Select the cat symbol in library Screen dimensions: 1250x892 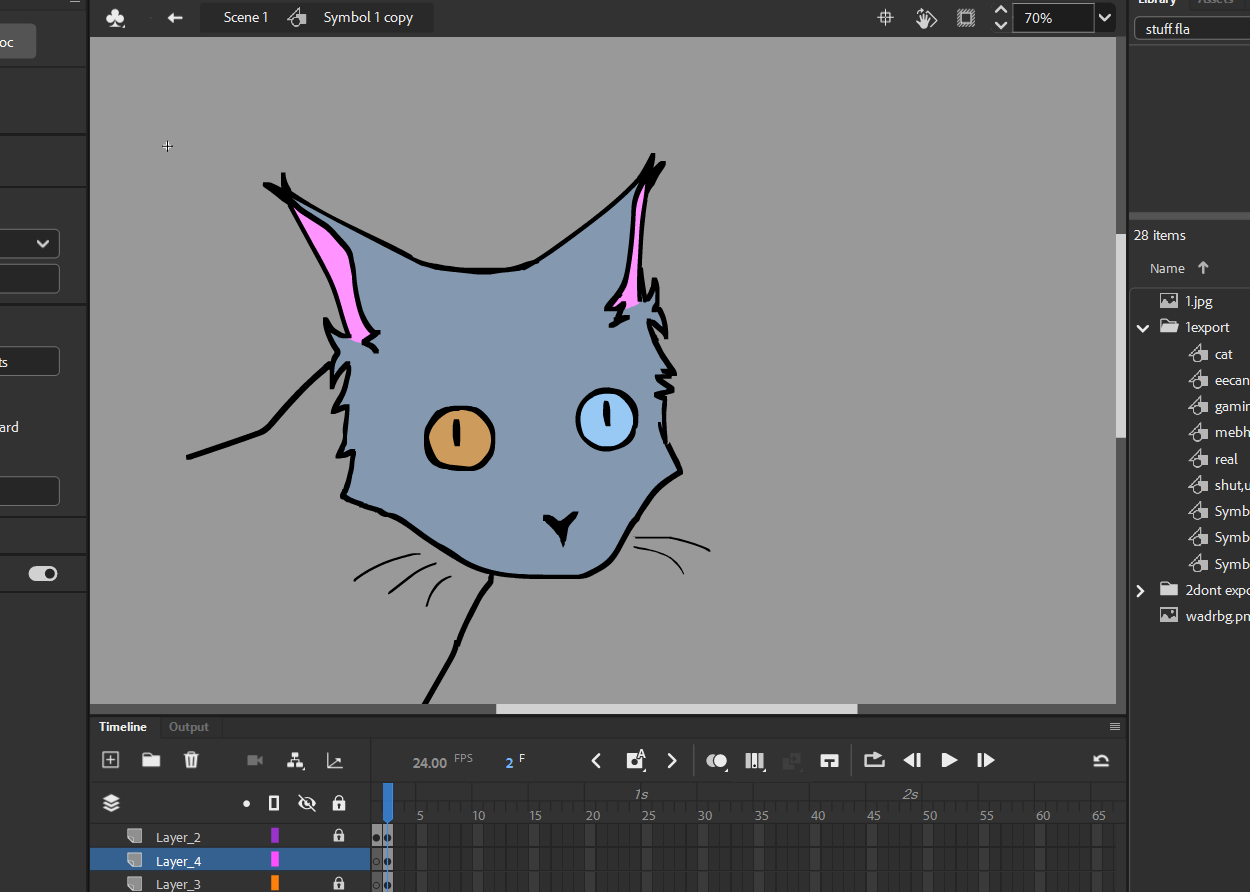pos(1223,354)
